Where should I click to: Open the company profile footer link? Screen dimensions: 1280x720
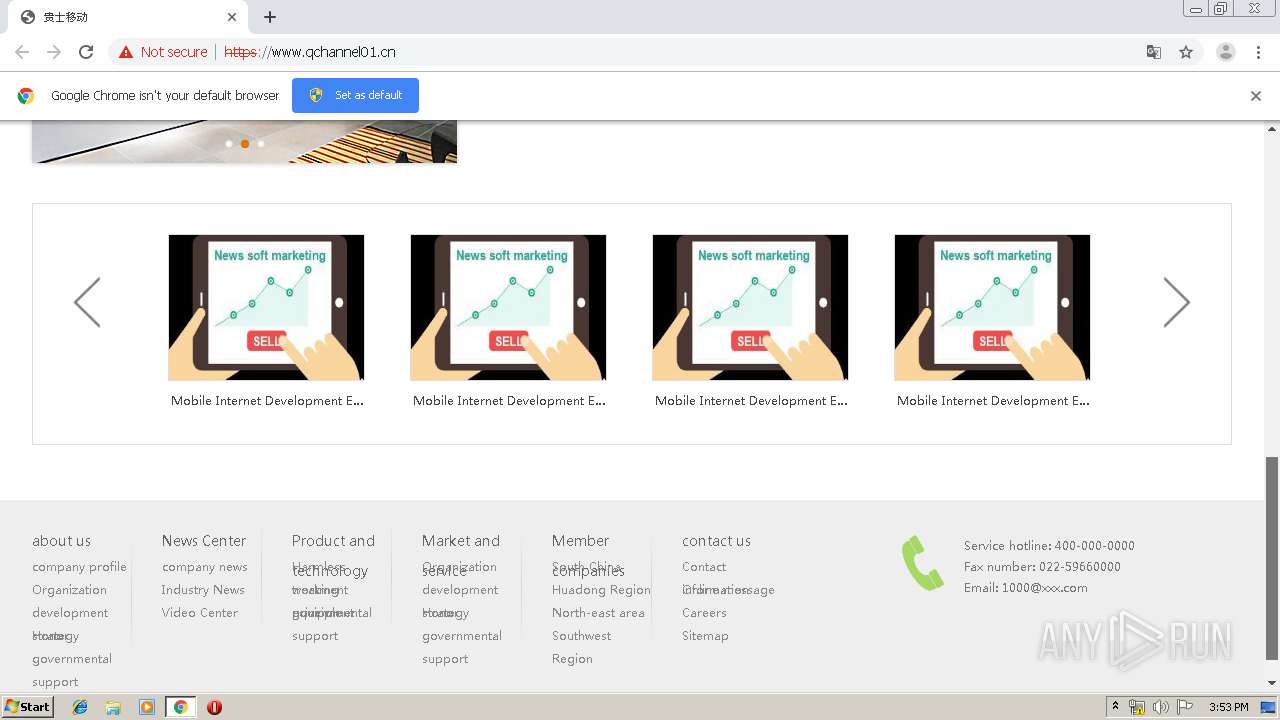pyautogui.click(x=79, y=567)
